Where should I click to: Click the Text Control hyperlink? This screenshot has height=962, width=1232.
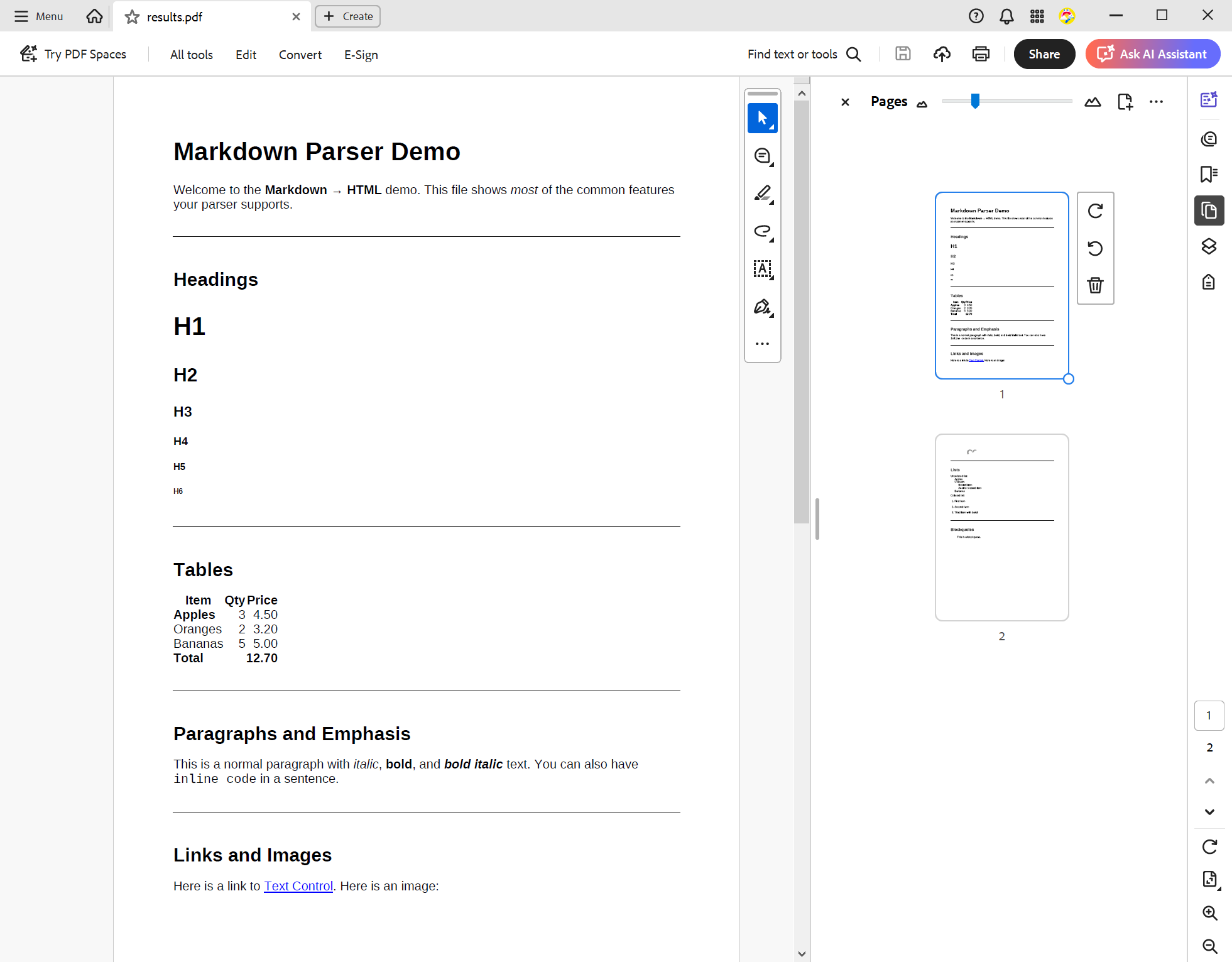[298, 886]
